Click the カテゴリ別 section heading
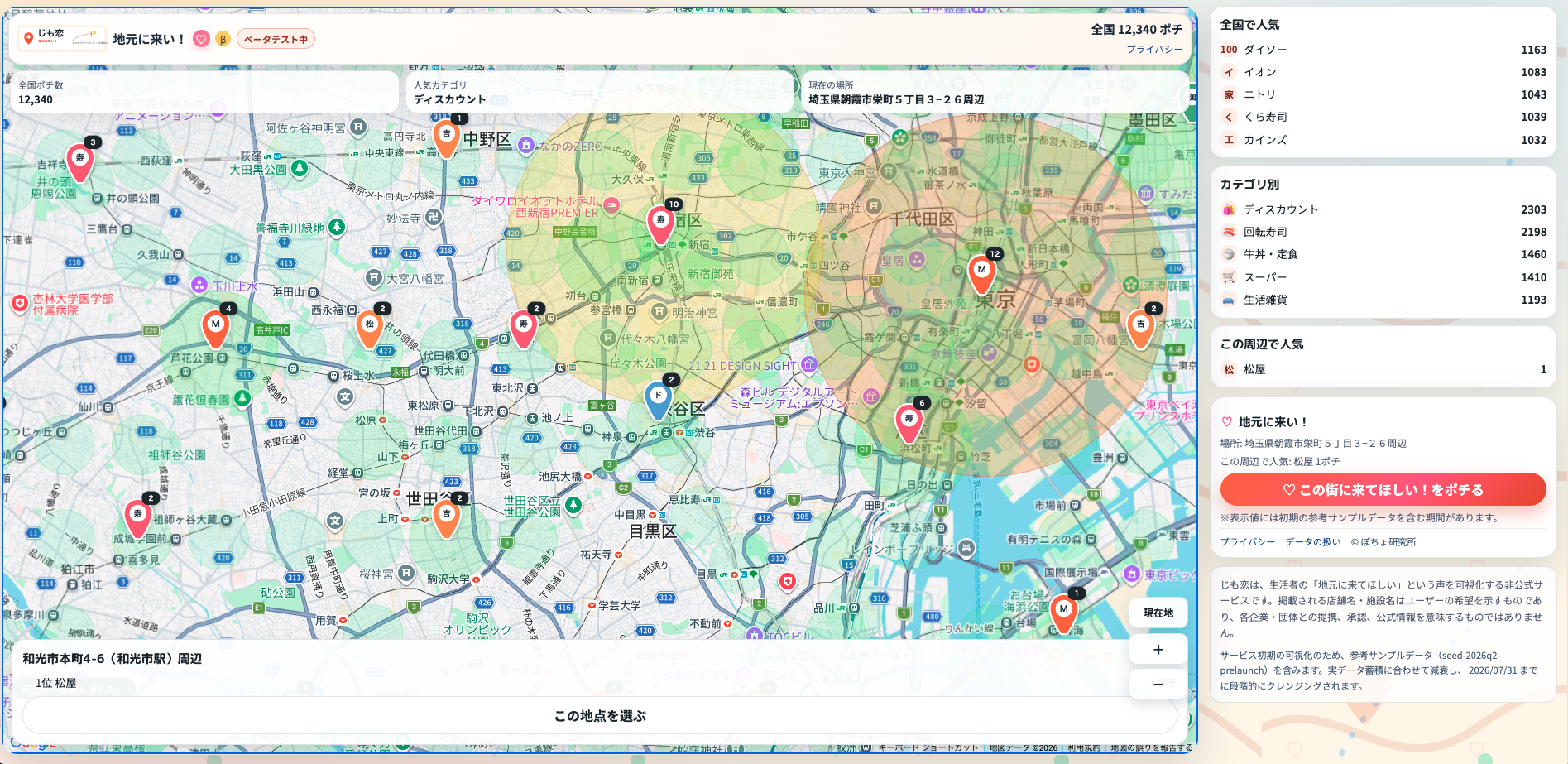The image size is (1568, 764). pos(1249,185)
